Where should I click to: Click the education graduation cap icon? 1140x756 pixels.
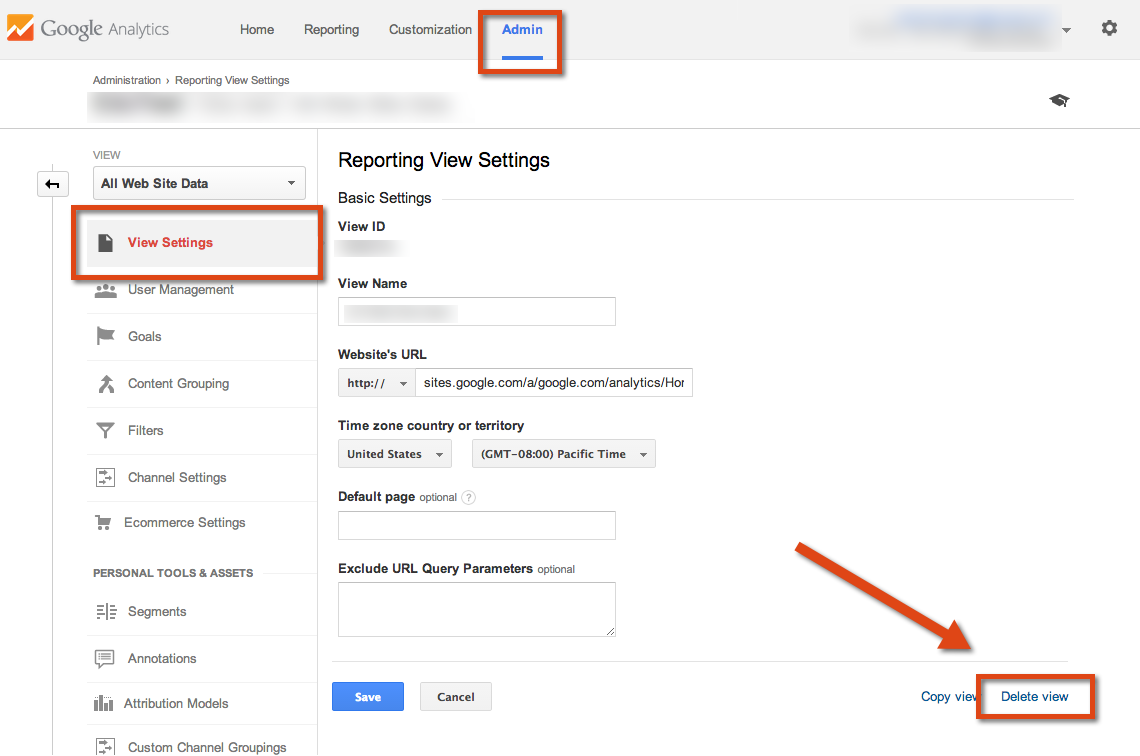pyautogui.click(x=1059, y=100)
